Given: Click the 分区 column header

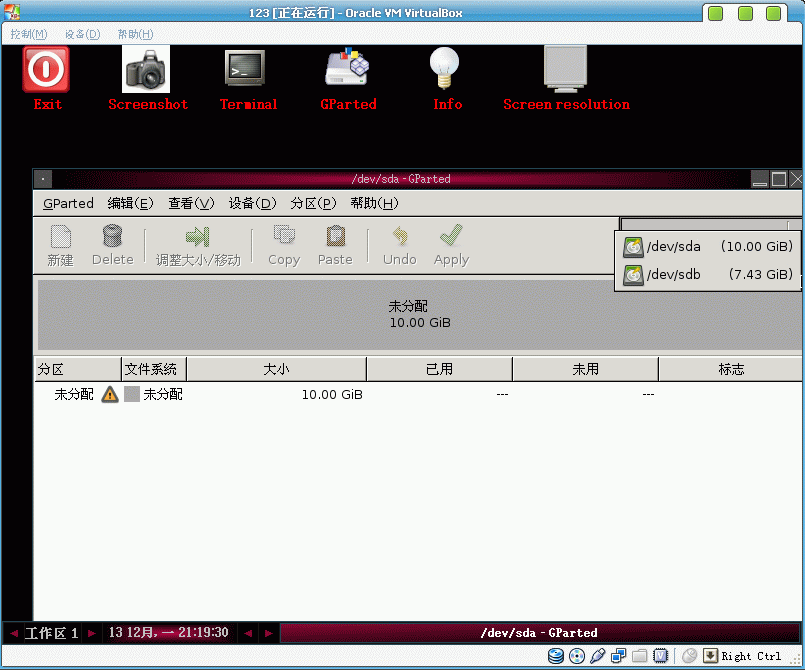Looking at the screenshot, I should coord(78,369).
